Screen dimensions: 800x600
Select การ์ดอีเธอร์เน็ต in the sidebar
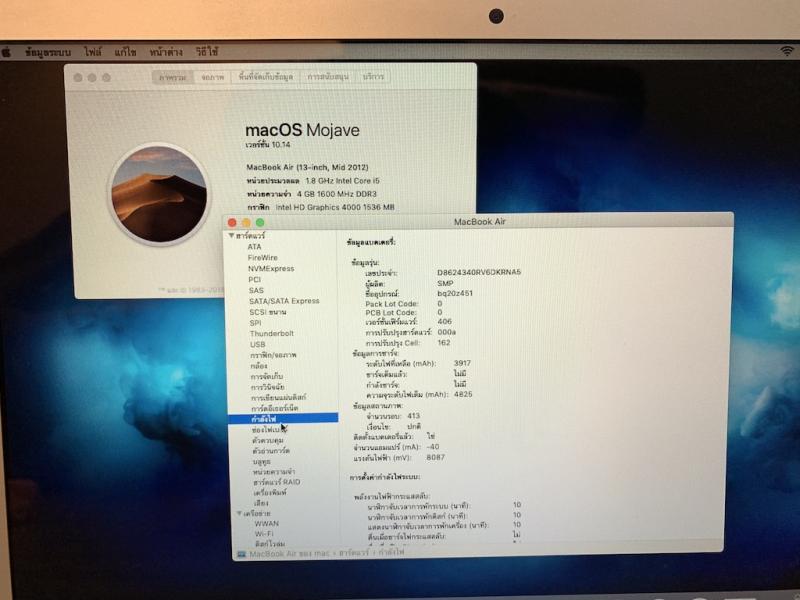(x=275, y=408)
